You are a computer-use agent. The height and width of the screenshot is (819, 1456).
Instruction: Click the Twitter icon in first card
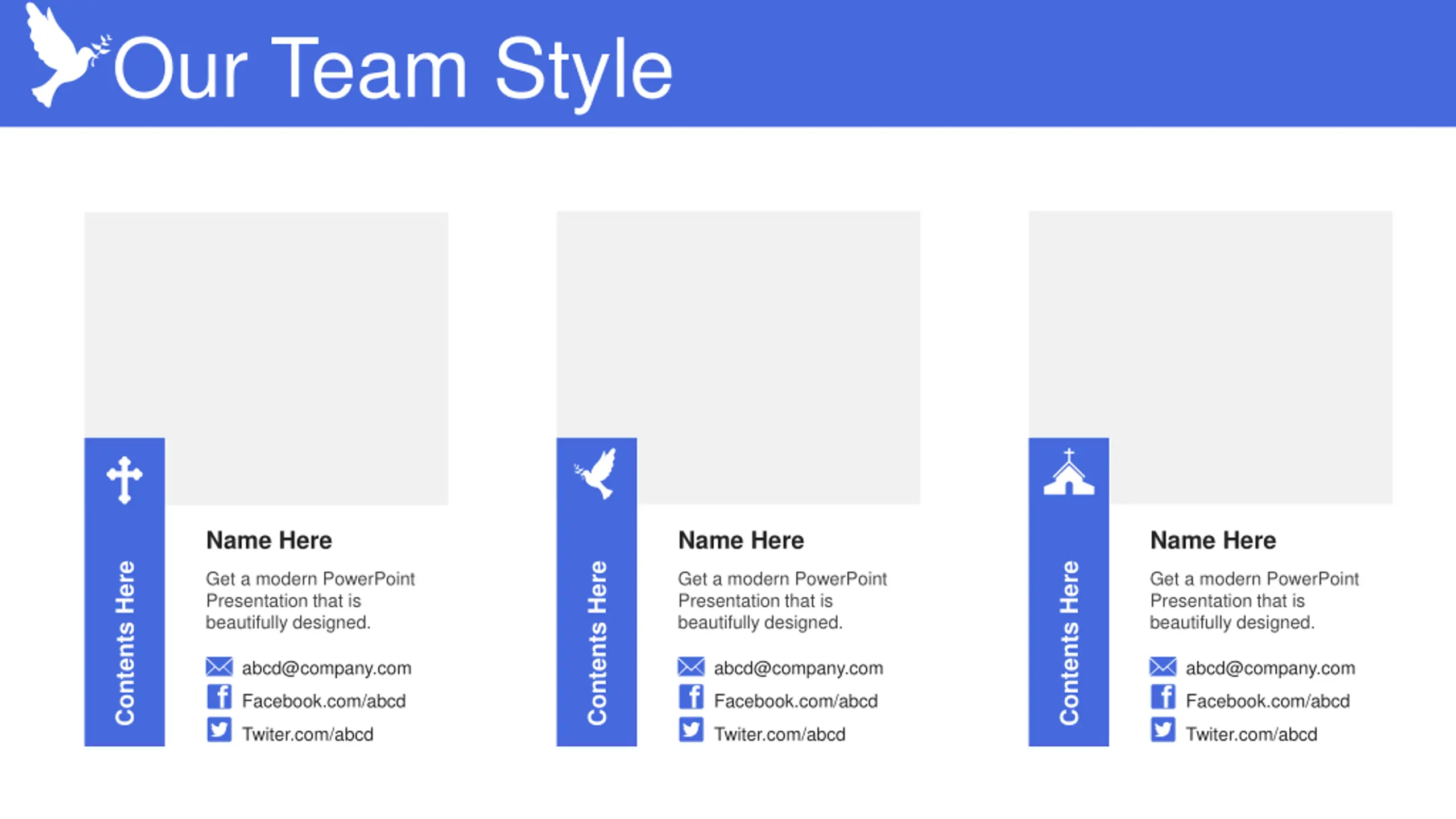coord(219,730)
